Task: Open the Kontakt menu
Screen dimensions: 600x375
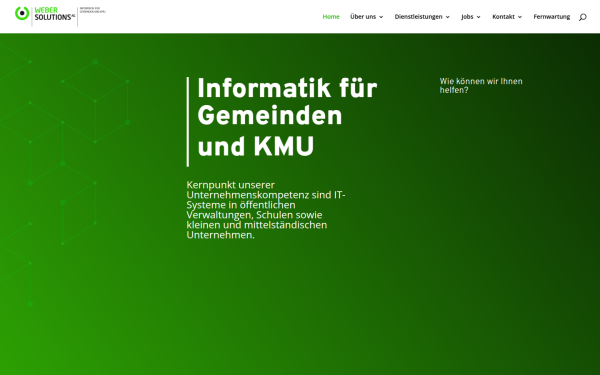Action: click(x=503, y=16)
